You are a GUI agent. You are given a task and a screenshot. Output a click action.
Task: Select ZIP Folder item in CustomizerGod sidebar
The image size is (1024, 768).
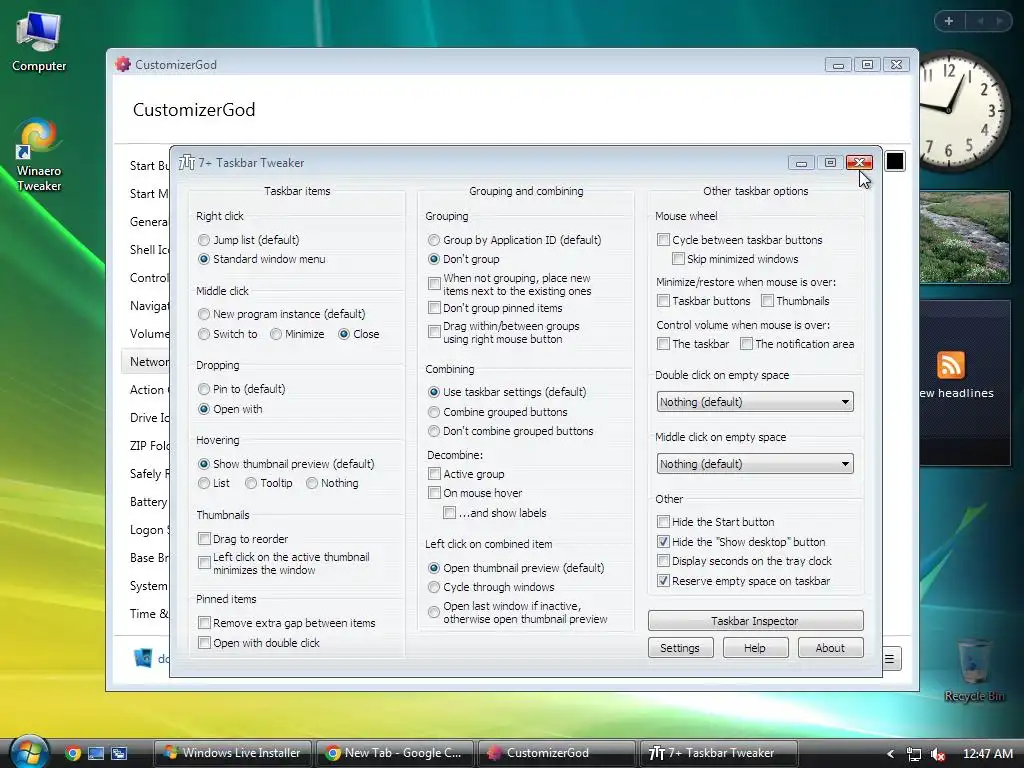tap(148, 445)
